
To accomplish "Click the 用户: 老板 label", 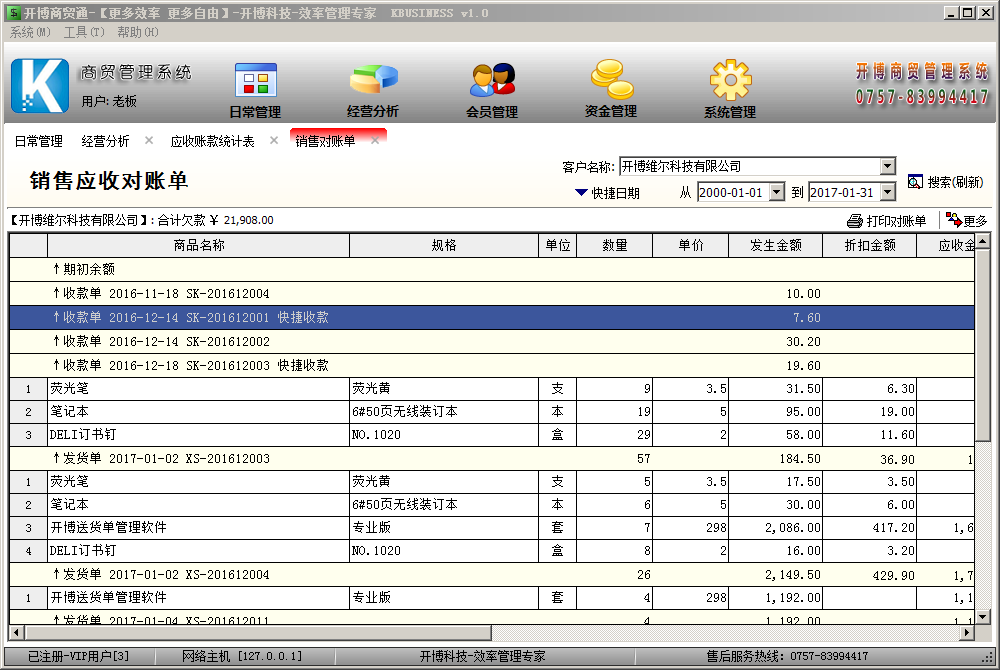I will click(109, 101).
